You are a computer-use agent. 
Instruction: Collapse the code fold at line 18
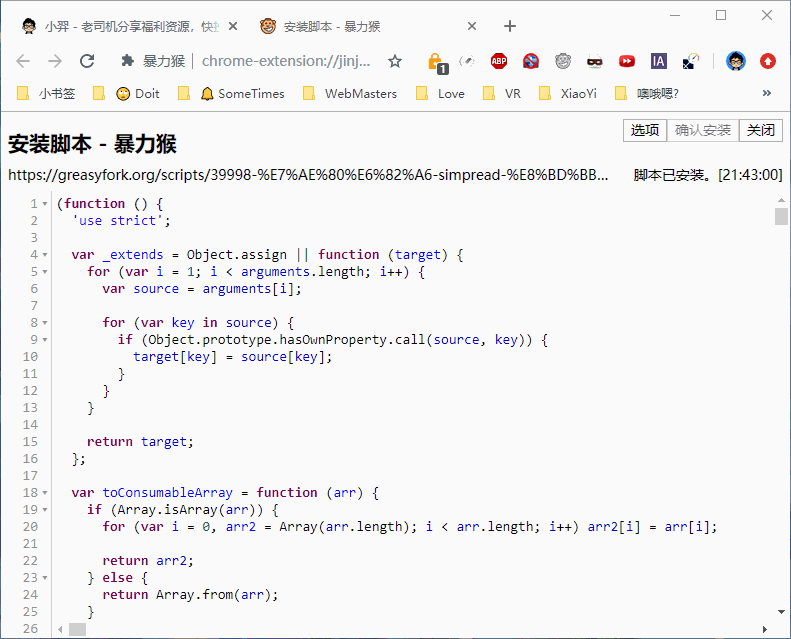click(x=45, y=493)
